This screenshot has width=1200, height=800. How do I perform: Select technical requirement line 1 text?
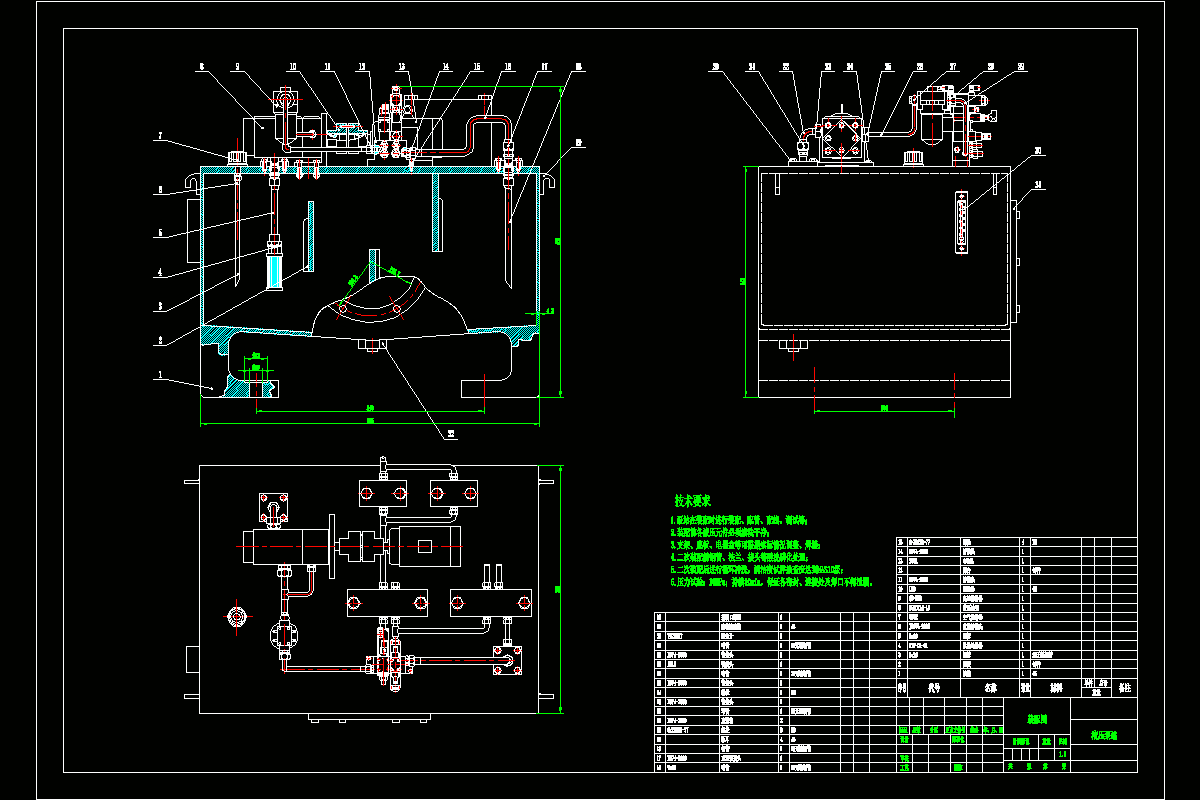coord(739,521)
